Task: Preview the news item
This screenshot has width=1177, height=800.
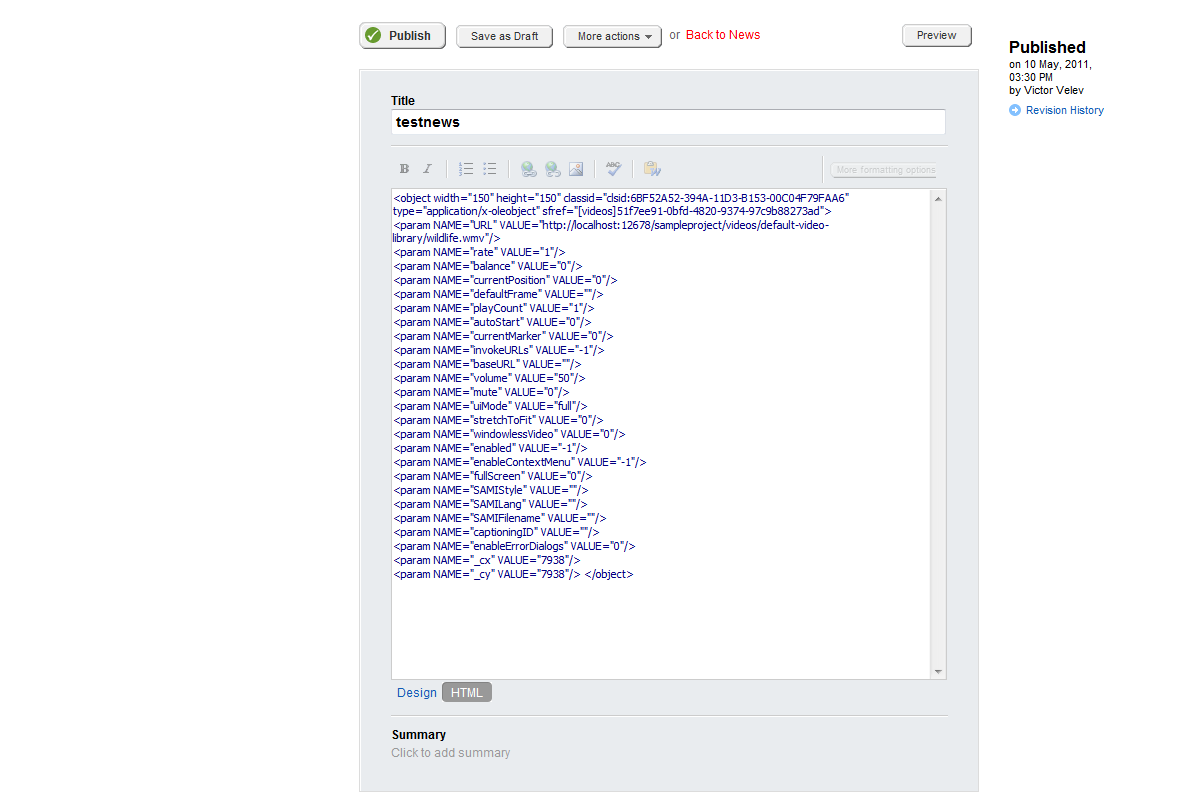Action: 937,35
